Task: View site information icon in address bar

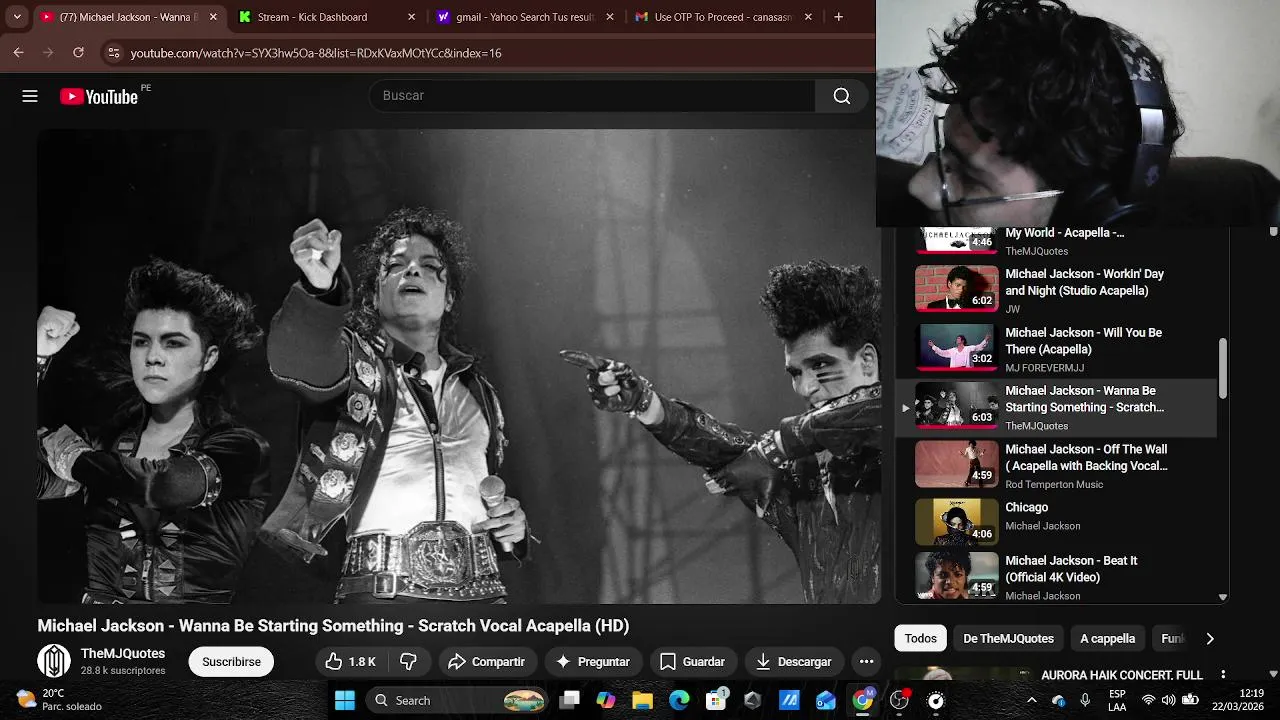Action: pos(113,53)
